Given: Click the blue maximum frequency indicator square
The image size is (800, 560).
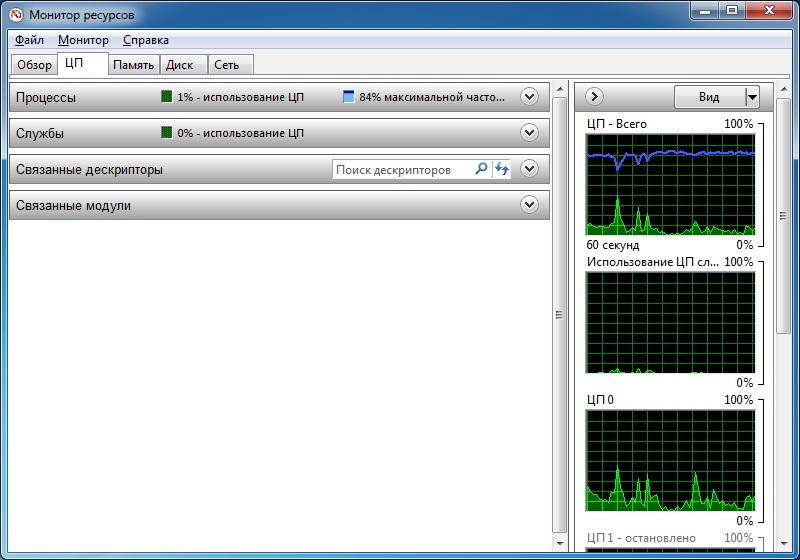Looking at the screenshot, I should click(348, 97).
